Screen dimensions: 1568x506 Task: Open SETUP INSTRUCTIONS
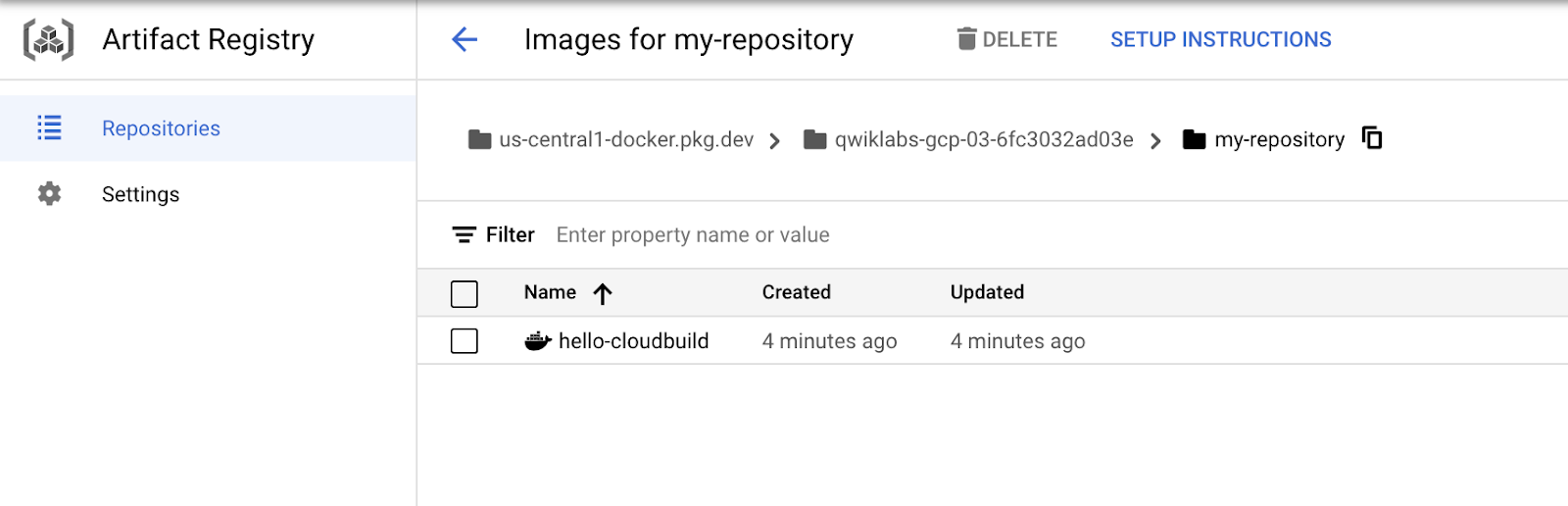pyautogui.click(x=1220, y=40)
